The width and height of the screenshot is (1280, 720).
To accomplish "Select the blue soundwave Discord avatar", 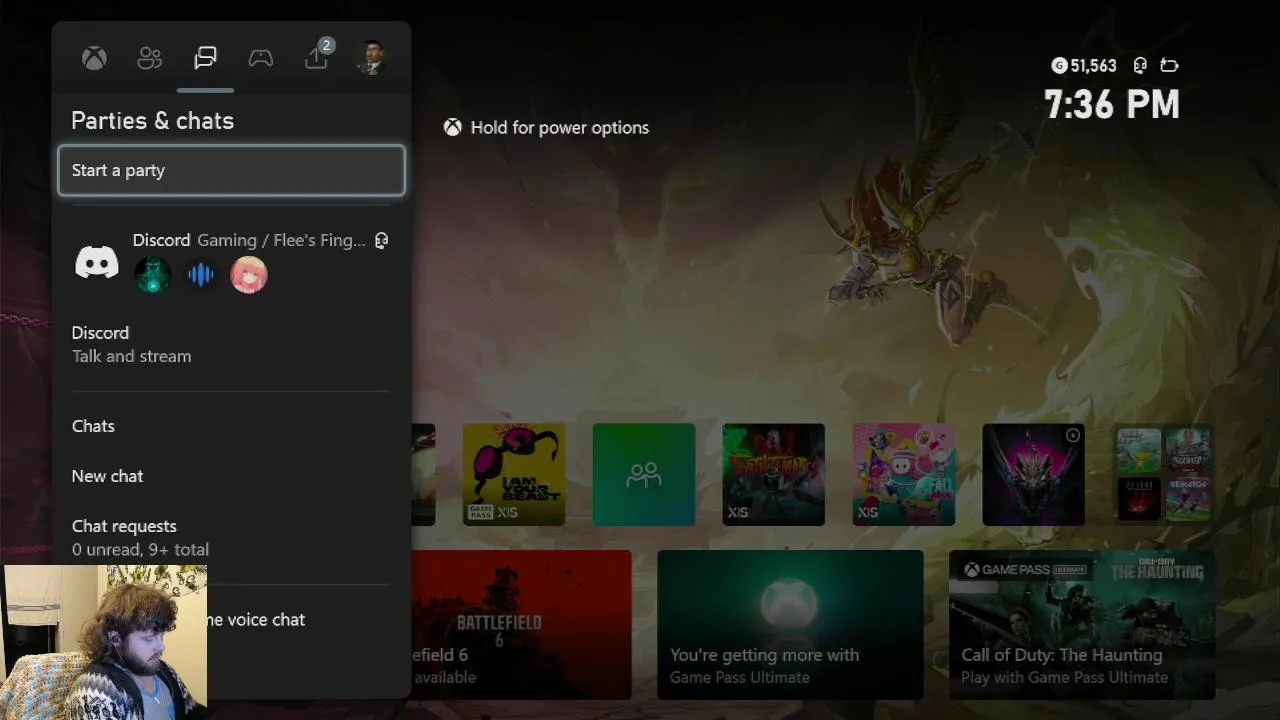I will pos(201,275).
